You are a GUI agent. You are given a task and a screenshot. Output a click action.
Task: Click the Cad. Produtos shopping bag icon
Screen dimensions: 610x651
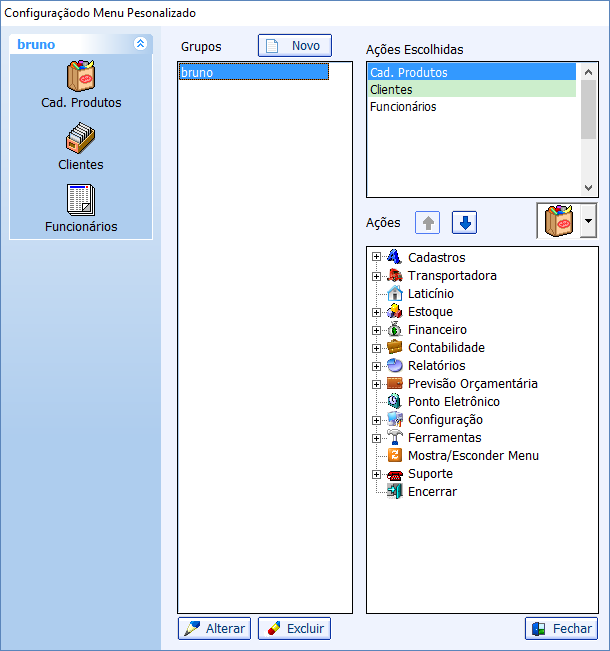(x=80, y=77)
